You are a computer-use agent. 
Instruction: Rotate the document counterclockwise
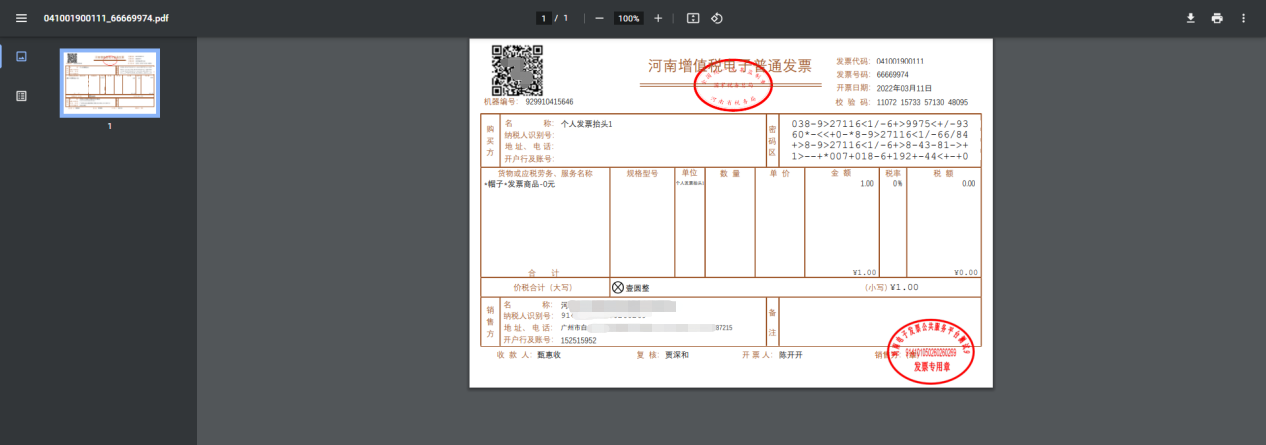pos(717,18)
